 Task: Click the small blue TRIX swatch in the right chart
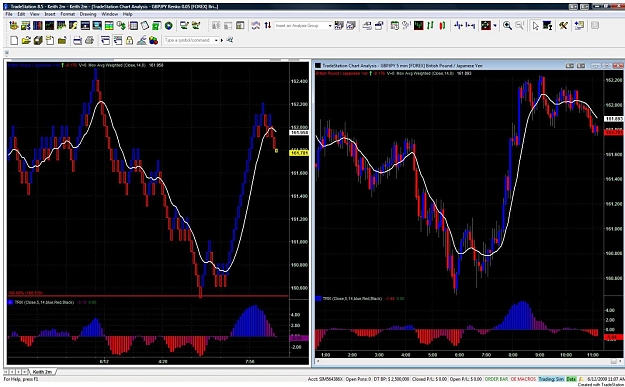coord(318,298)
